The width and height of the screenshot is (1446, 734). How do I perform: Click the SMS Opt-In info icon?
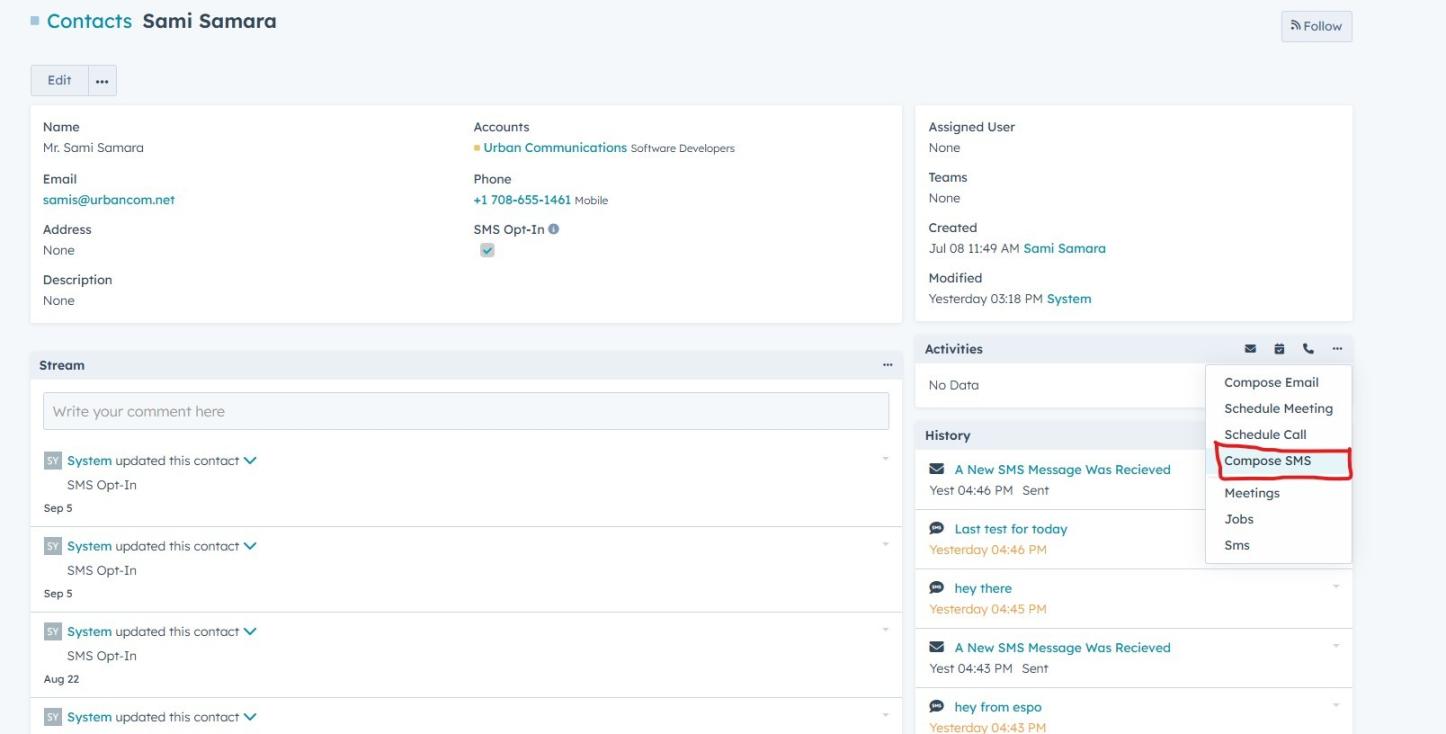(554, 229)
